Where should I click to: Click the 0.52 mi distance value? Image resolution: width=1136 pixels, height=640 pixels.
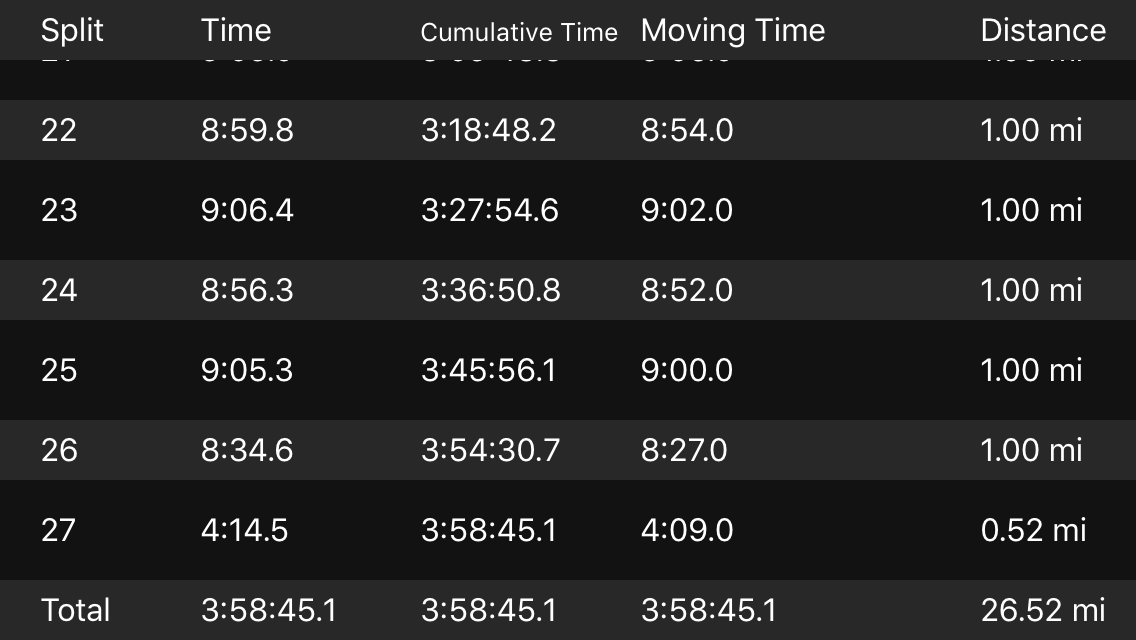coord(1032,530)
